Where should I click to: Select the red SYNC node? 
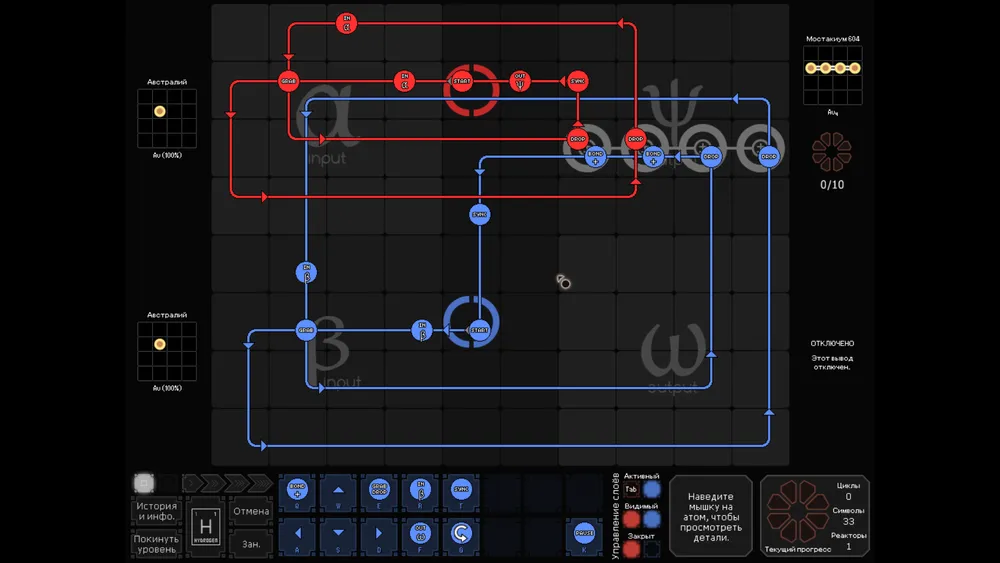(578, 81)
